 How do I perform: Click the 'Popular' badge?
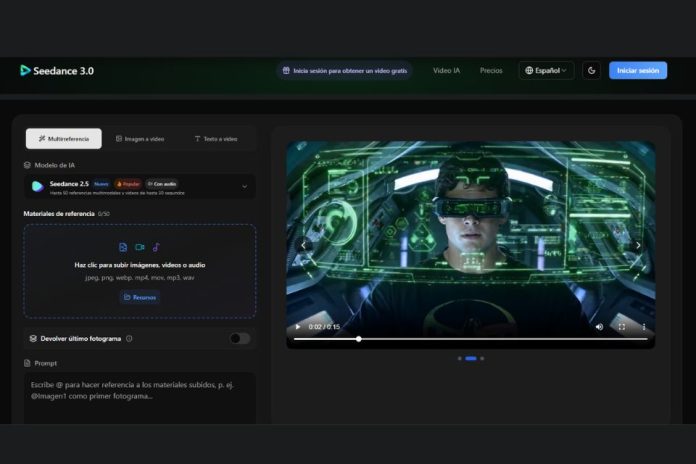click(128, 184)
